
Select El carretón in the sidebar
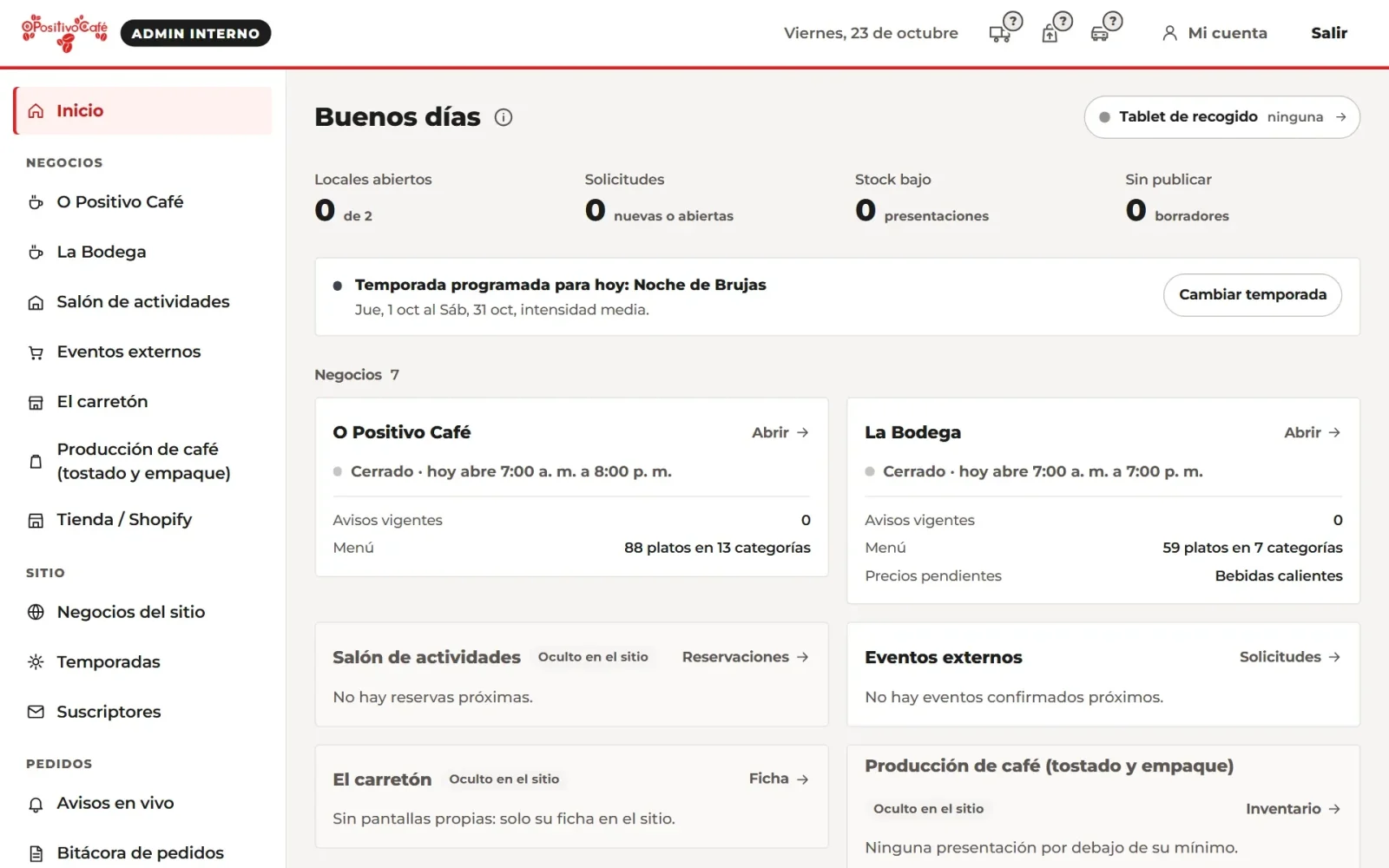coord(142,402)
